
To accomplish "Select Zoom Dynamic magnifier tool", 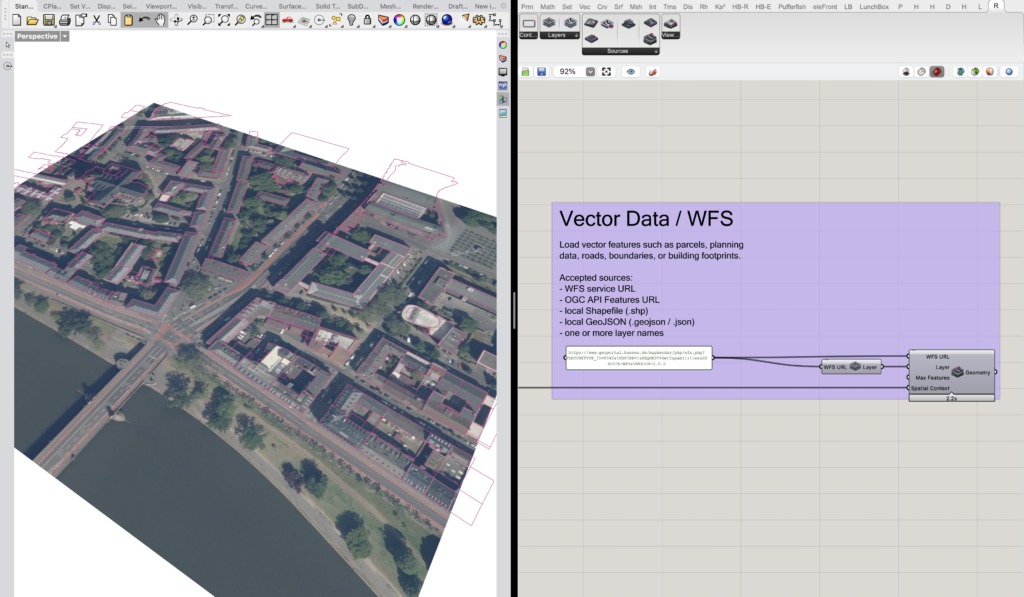I will coord(192,20).
